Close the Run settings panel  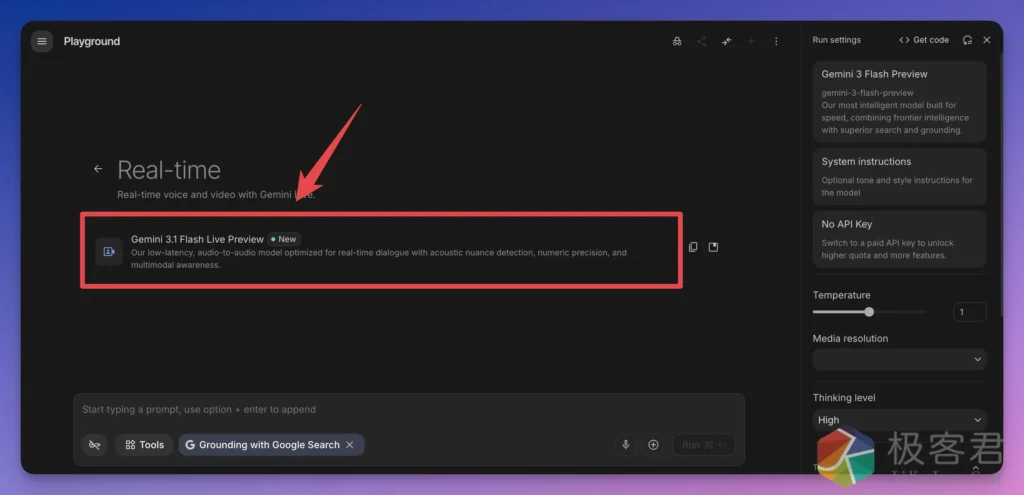pos(987,40)
